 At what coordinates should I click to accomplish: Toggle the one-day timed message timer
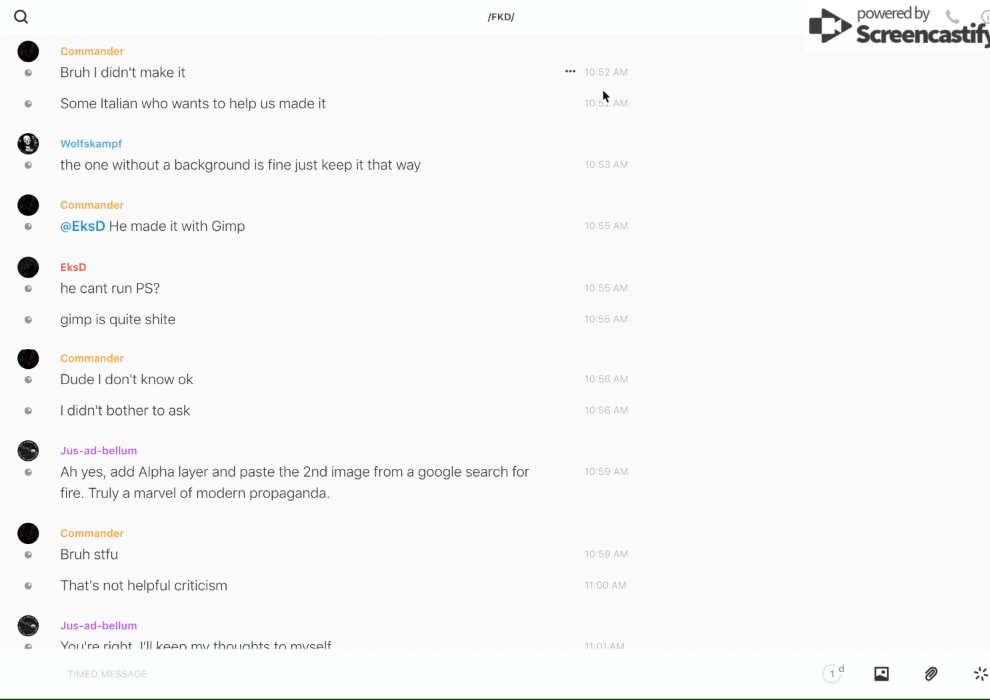833,674
